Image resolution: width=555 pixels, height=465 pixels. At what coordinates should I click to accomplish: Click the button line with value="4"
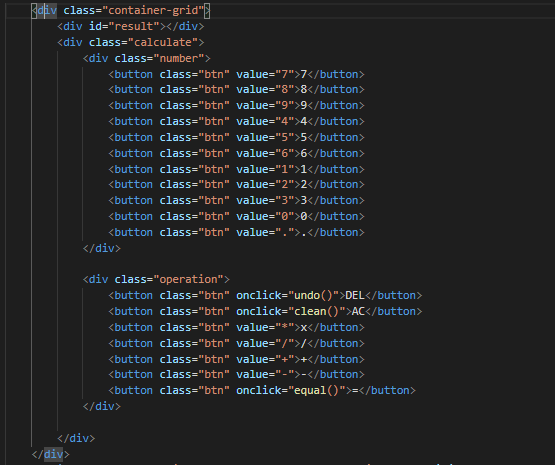pyautogui.click(x=236, y=121)
